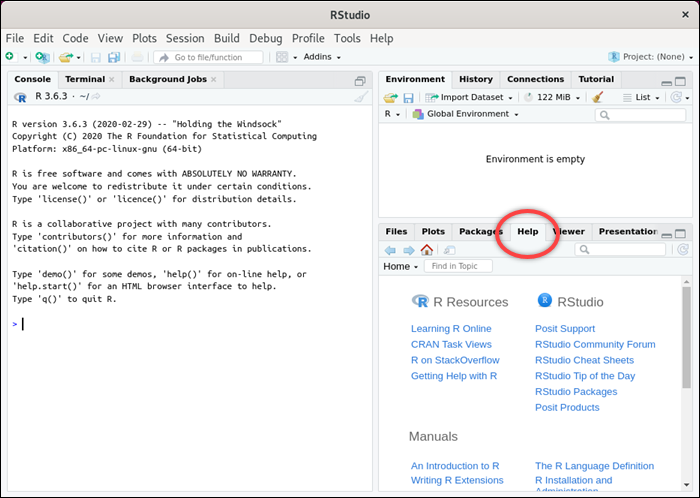Open the RStudio Cheat Sheets link
The height and width of the screenshot is (498, 700).
click(x=584, y=360)
